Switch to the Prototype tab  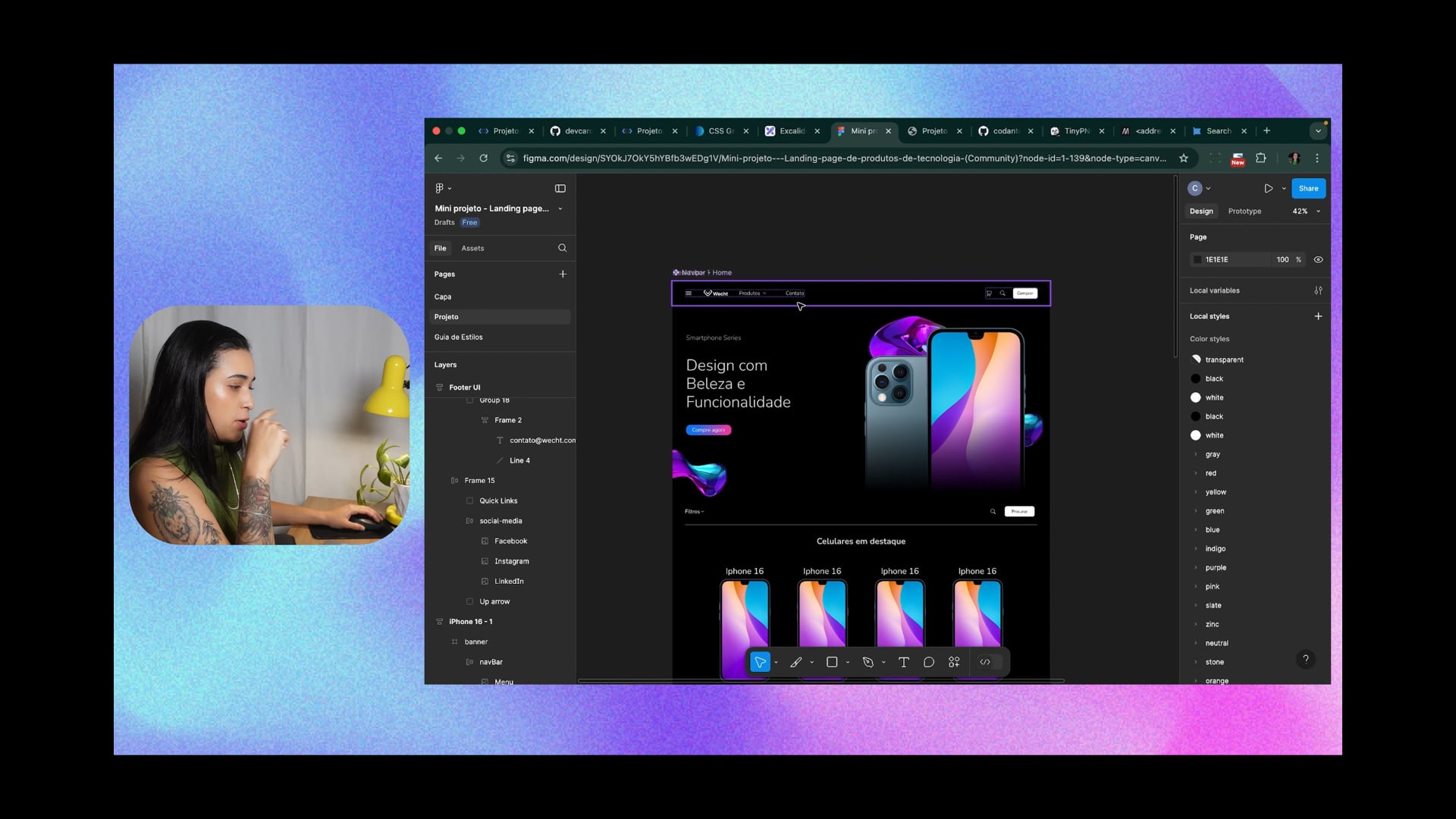(x=1244, y=211)
